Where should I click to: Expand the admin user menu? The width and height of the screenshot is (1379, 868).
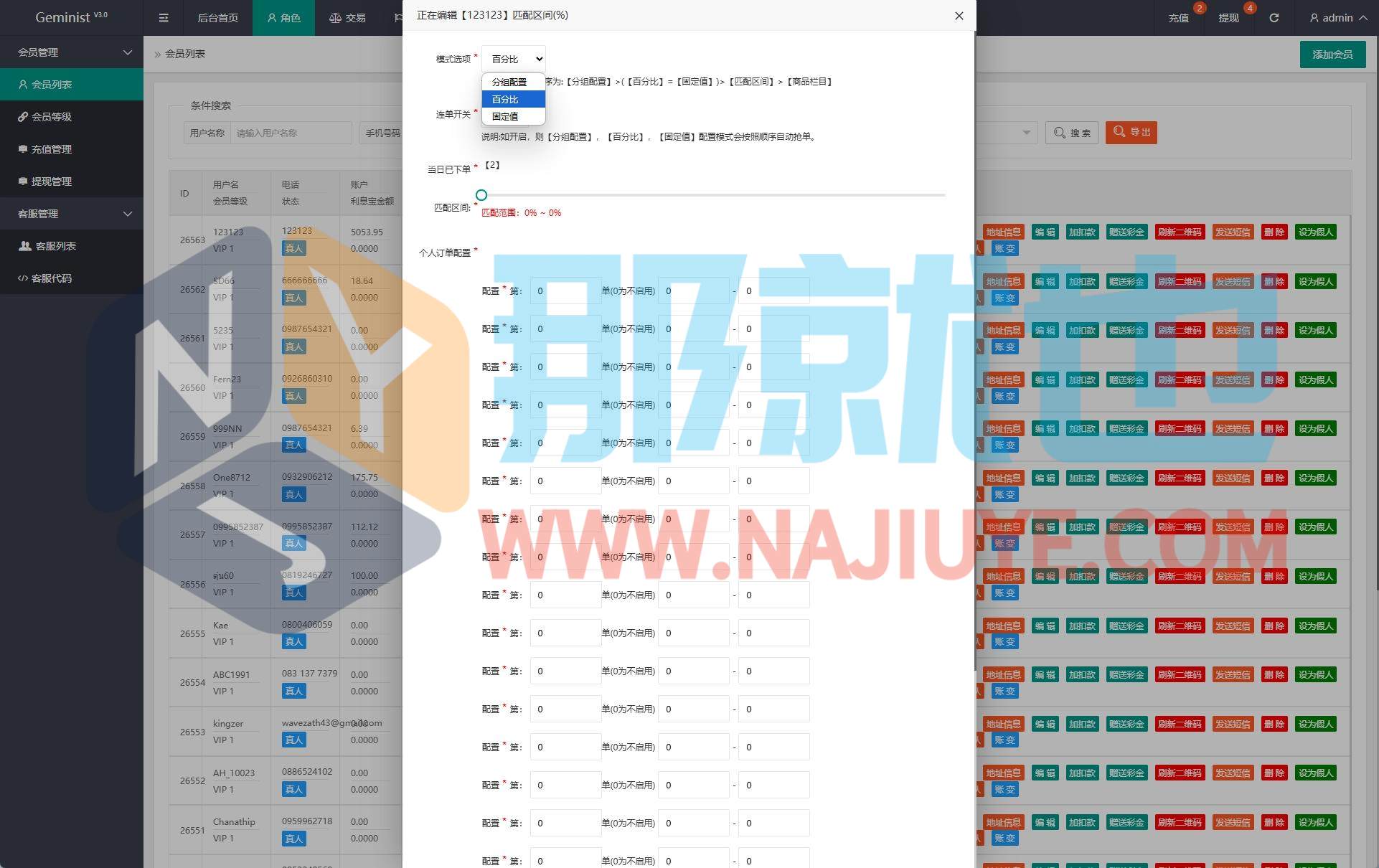tap(1337, 18)
